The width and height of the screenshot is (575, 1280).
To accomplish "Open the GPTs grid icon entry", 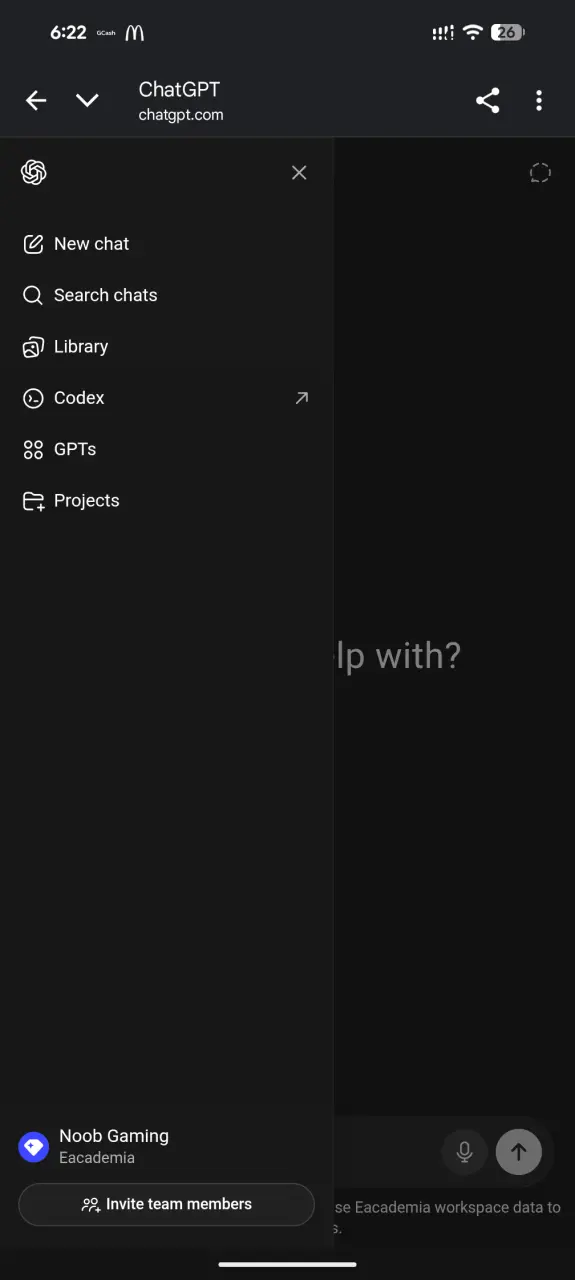I will click(x=166, y=449).
